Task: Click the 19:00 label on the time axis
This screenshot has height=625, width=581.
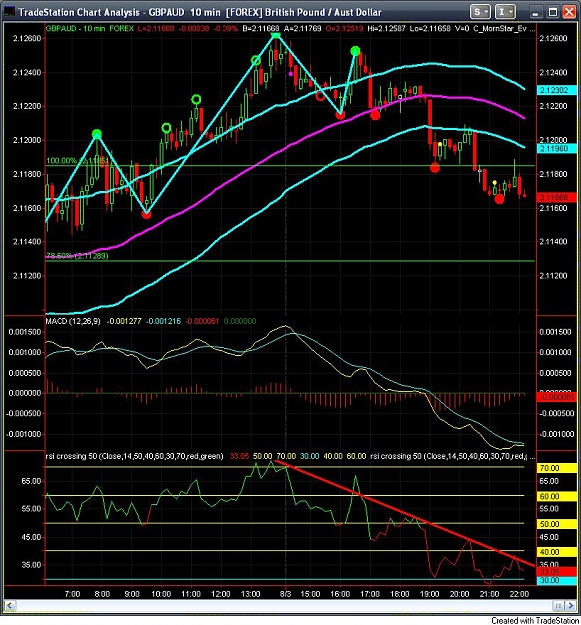Action: [x=429, y=594]
